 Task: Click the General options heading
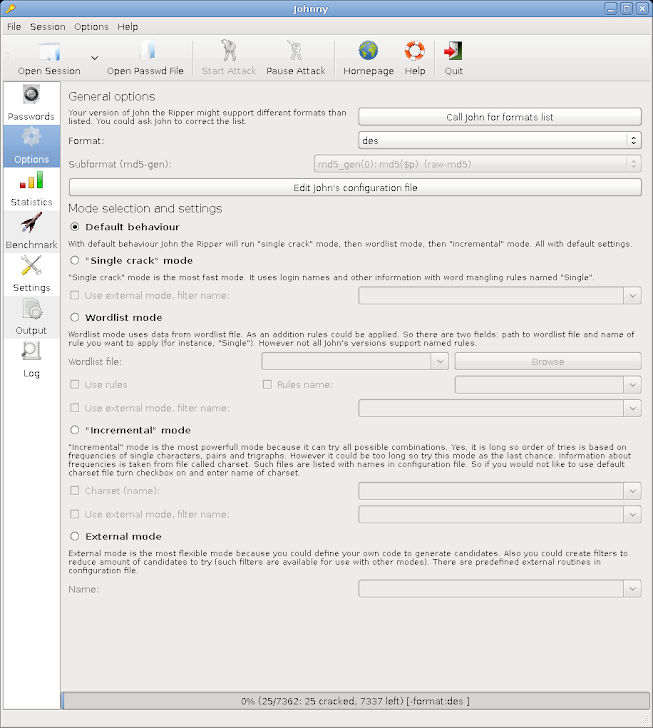(112, 97)
